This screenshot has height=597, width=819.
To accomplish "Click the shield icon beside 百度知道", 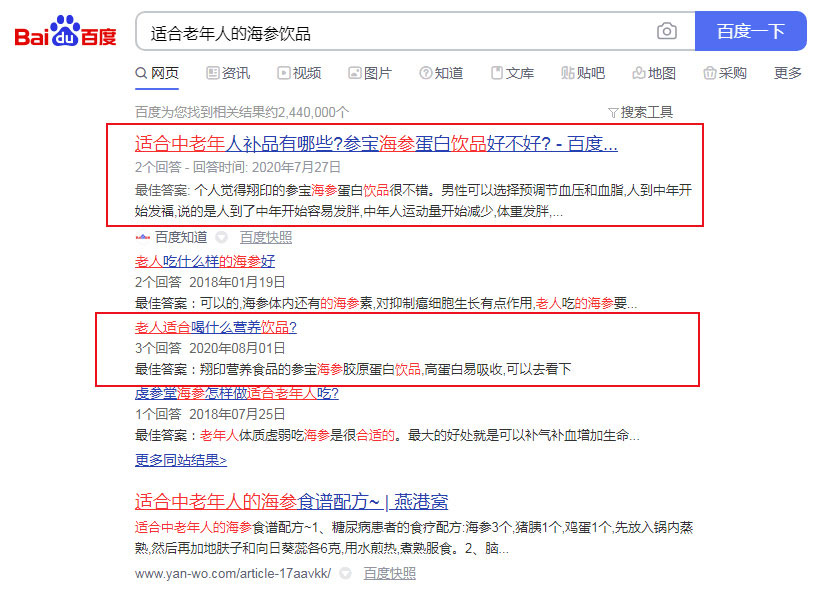I will tap(221, 238).
